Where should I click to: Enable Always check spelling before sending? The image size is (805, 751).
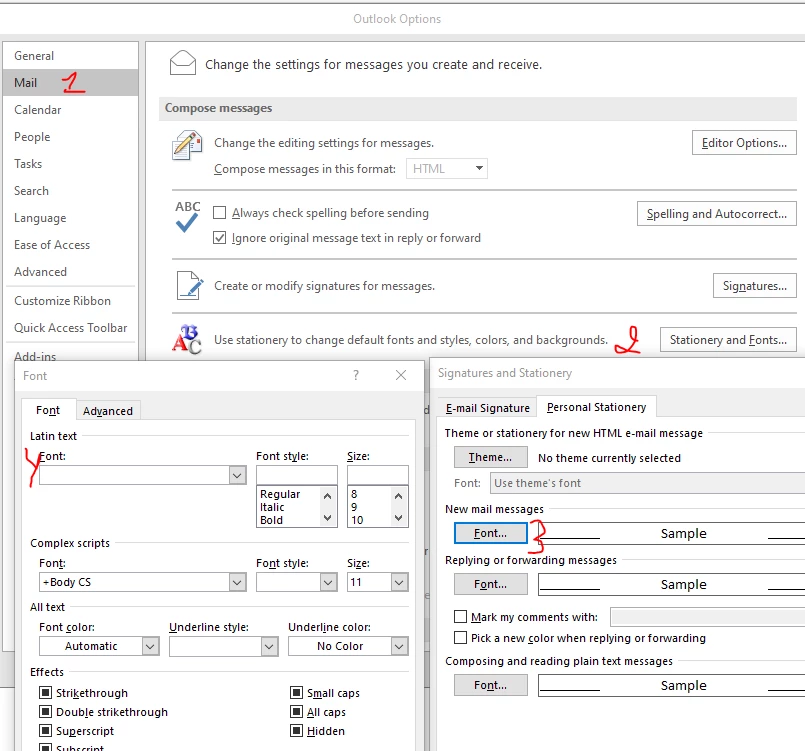219,213
